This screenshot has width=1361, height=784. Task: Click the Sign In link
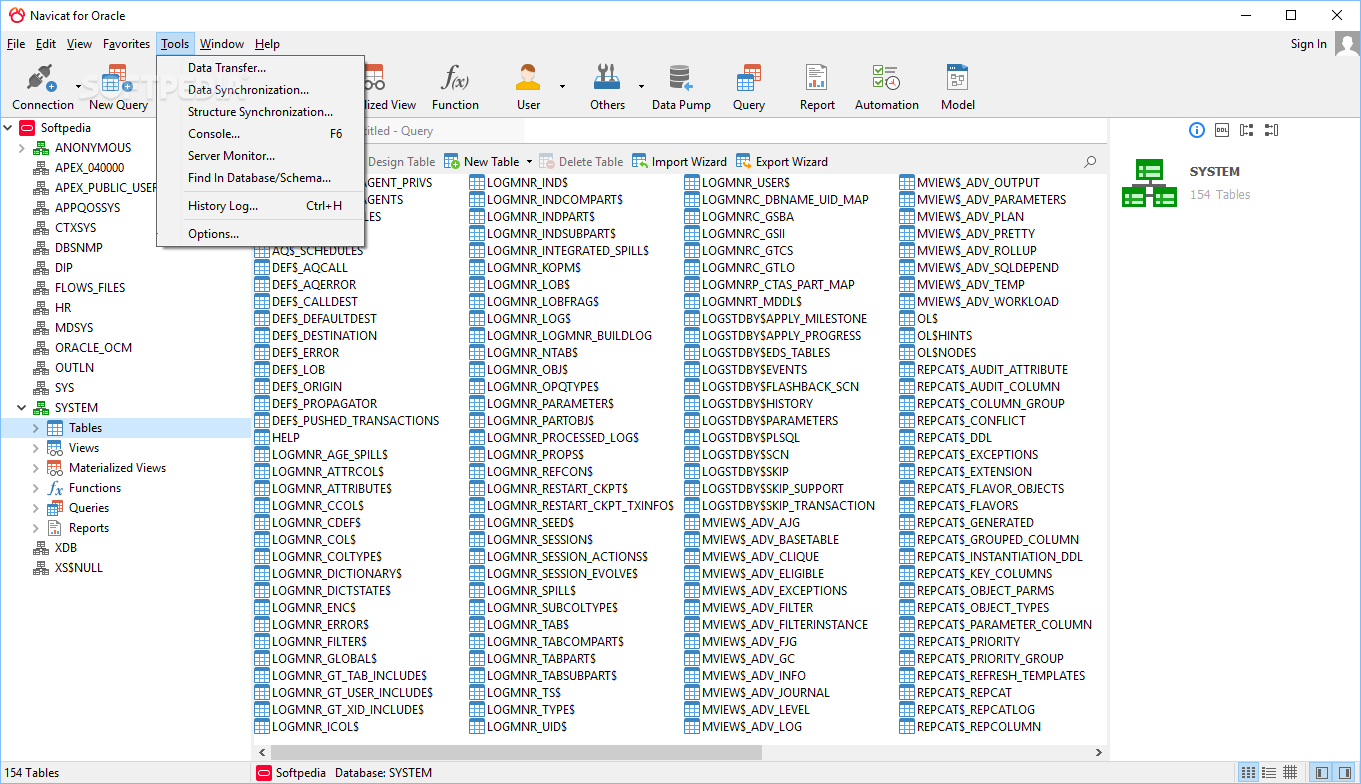(x=1309, y=44)
